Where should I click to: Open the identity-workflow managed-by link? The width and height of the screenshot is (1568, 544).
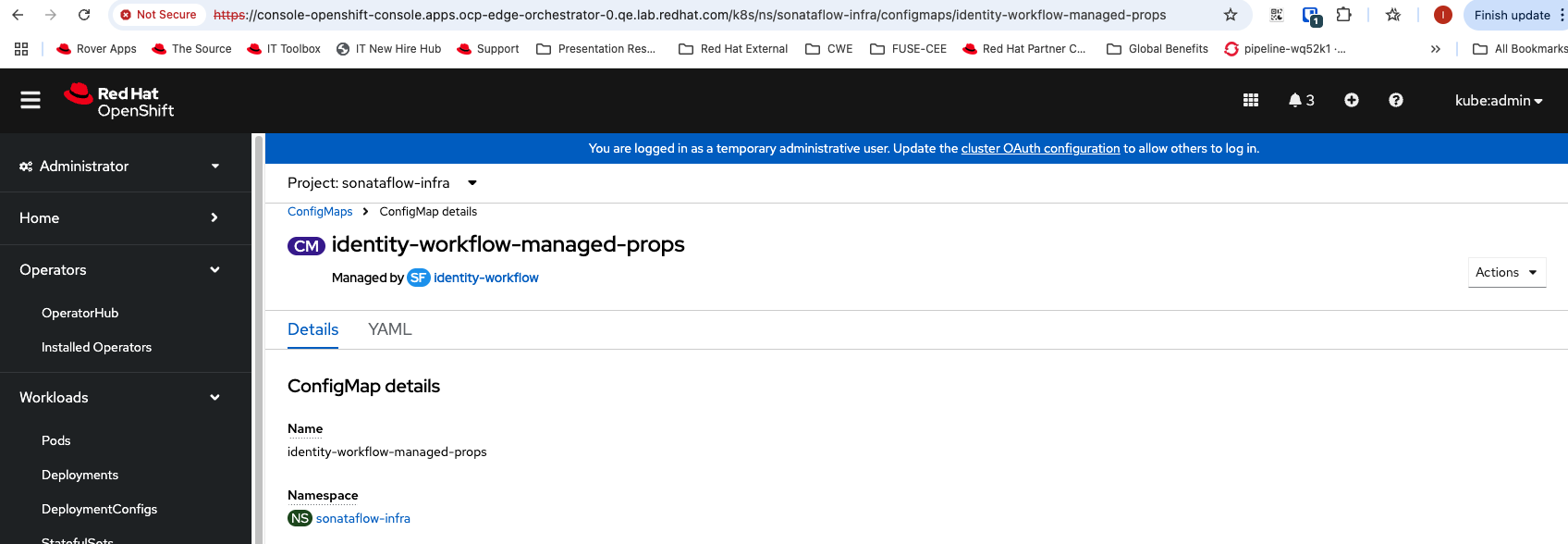click(x=485, y=278)
